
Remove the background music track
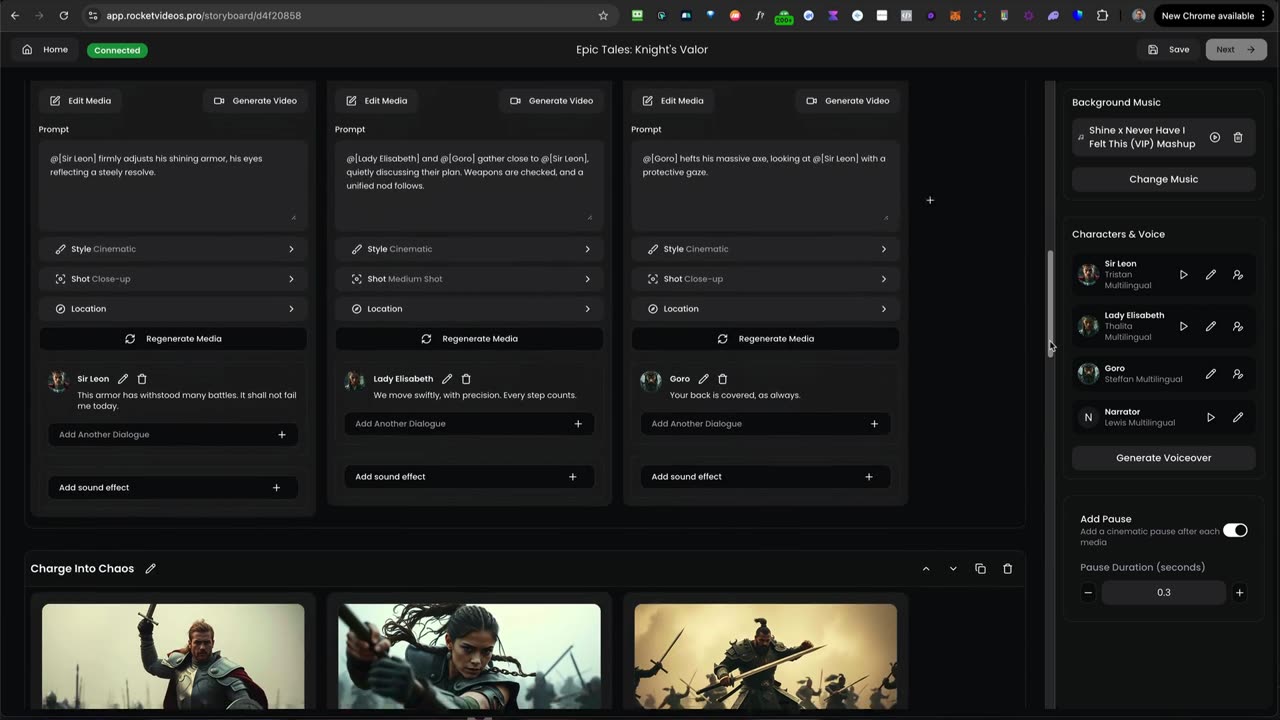click(x=1238, y=137)
